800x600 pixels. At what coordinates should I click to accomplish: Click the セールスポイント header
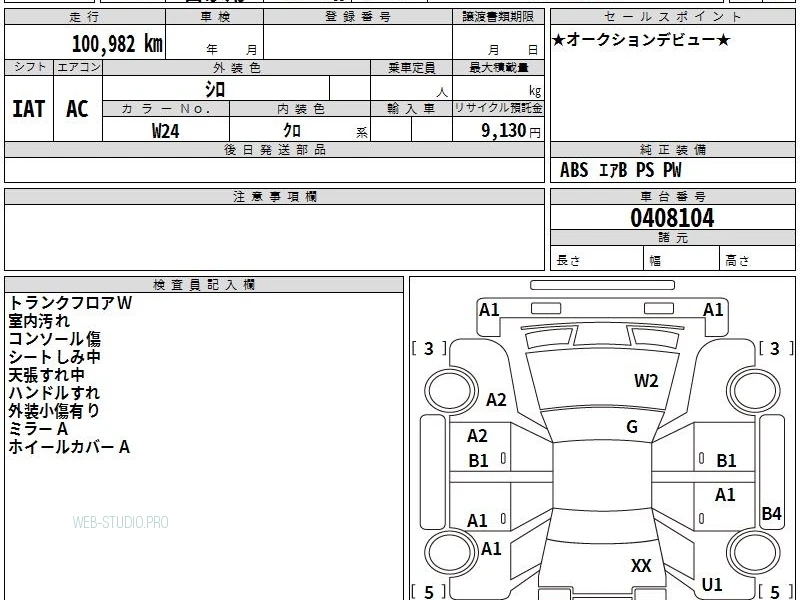672,17
